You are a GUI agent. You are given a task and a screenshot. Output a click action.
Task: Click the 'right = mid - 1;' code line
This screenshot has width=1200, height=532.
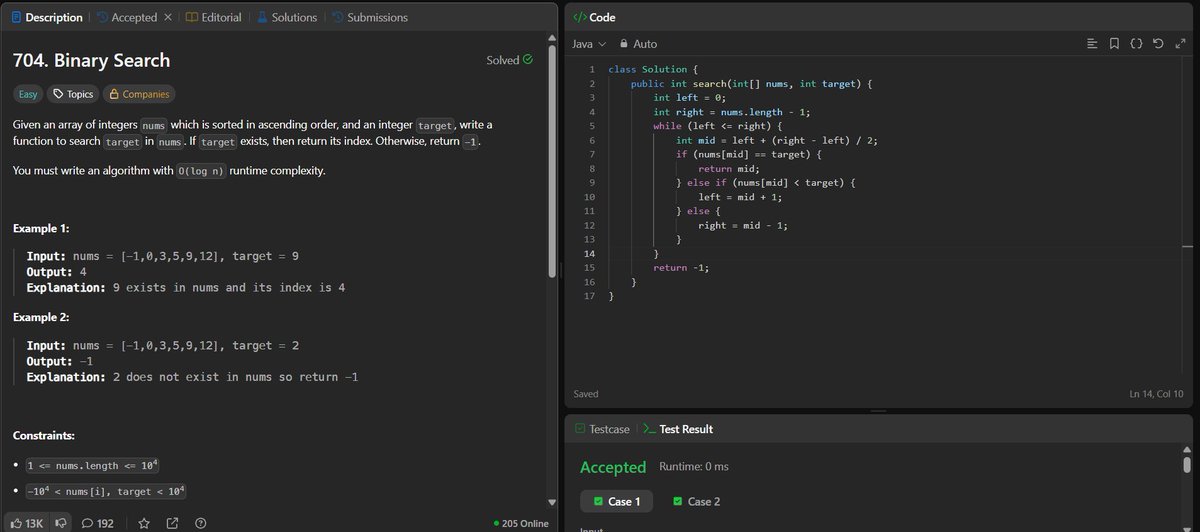tap(743, 225)
